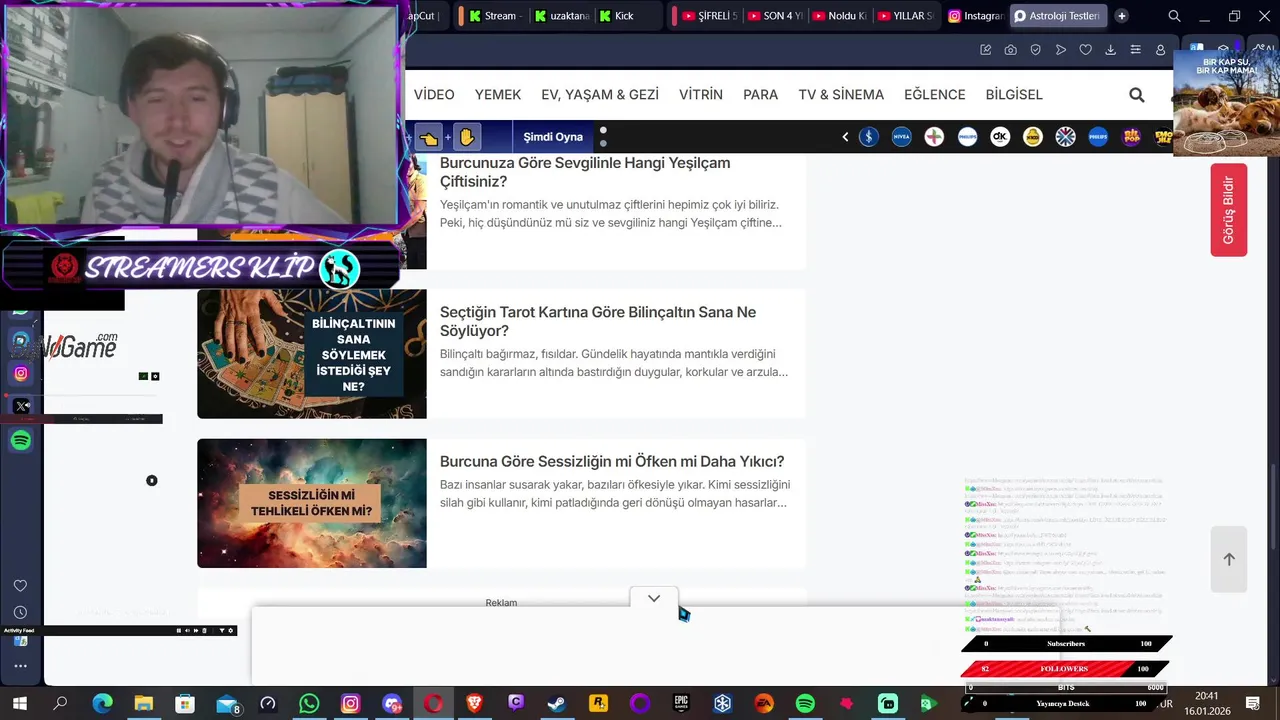This screenshot has width=1280, height=720.
Task: Open Instagram in the browser sidebar
Action: click(21, 373)
